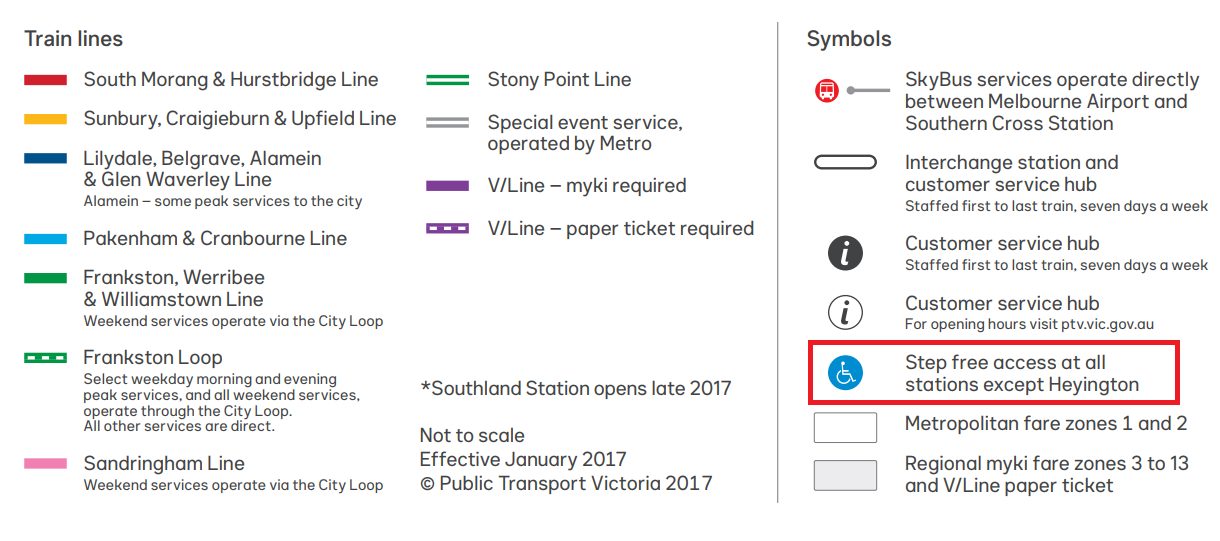Screen dimensions: 1220x541
Task: Click the dark filled customer service hub icon
Action: click(845, 254)
